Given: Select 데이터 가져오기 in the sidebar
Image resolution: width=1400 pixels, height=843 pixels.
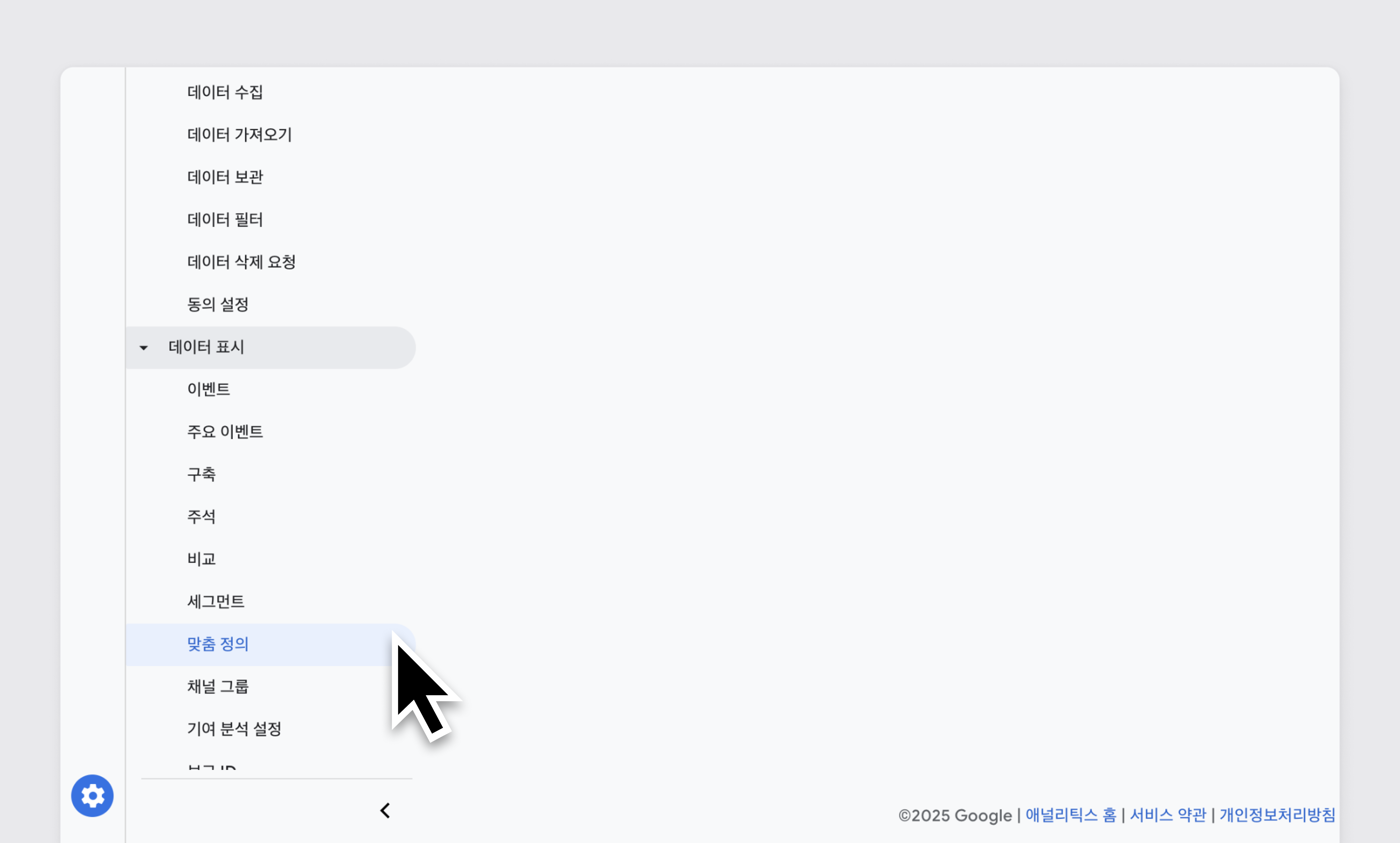Looking at the screenshot, I should (x=239, y=135).
